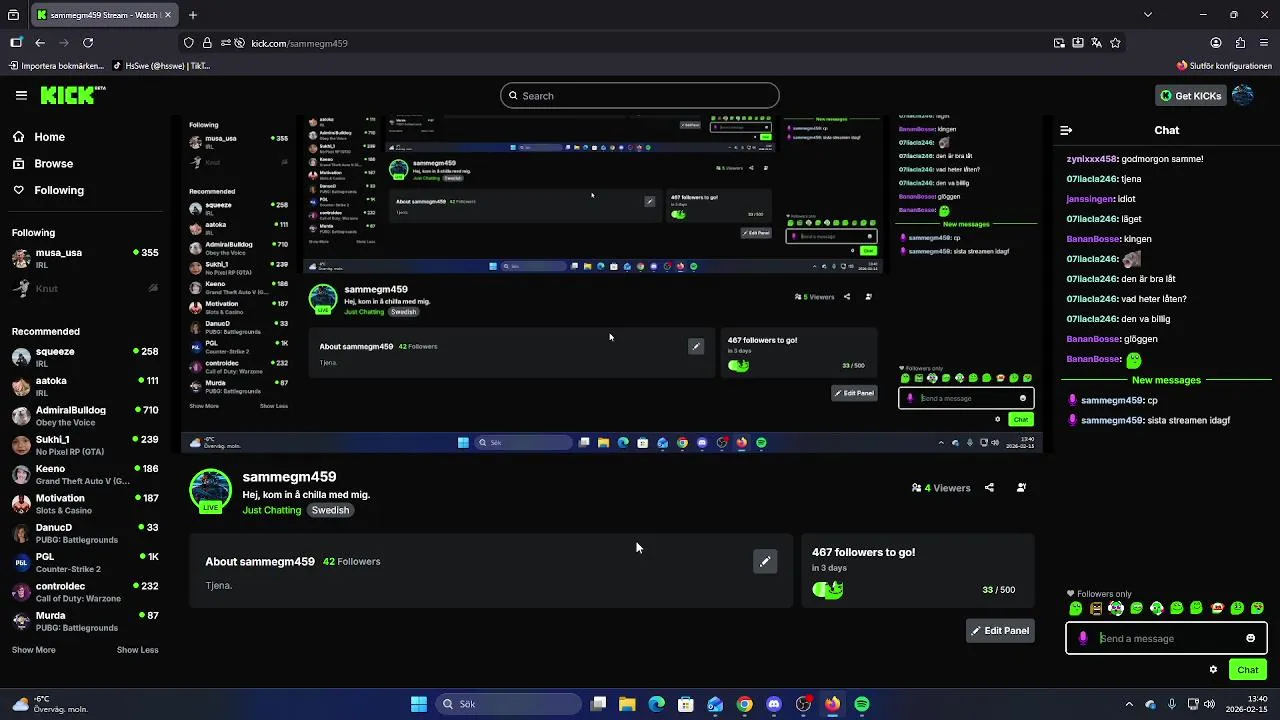Translate page via address bar icon
This screenshot has height=720, width=1280.
[x=1097, y=43]
